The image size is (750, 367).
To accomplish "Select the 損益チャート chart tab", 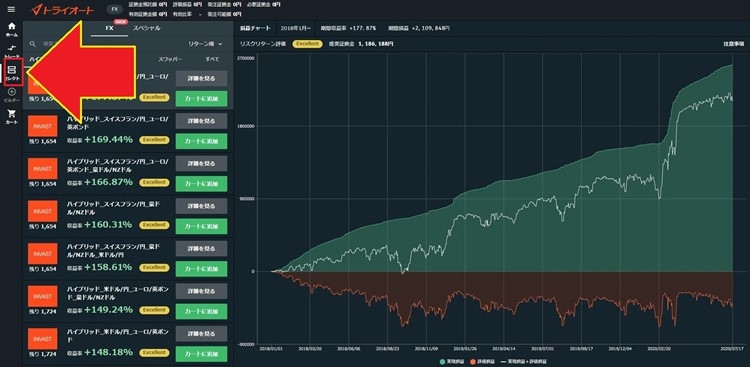I will coord(255,28).
